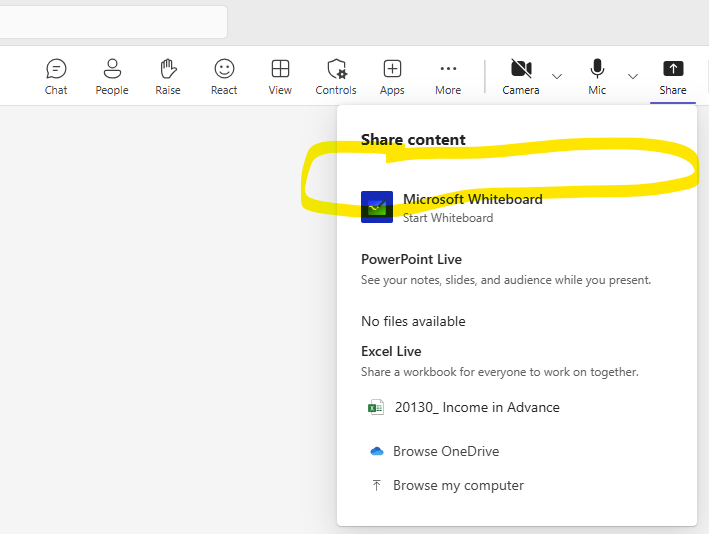Click the search box at top
Screen dimensions: 709x534
click(113, 22)
